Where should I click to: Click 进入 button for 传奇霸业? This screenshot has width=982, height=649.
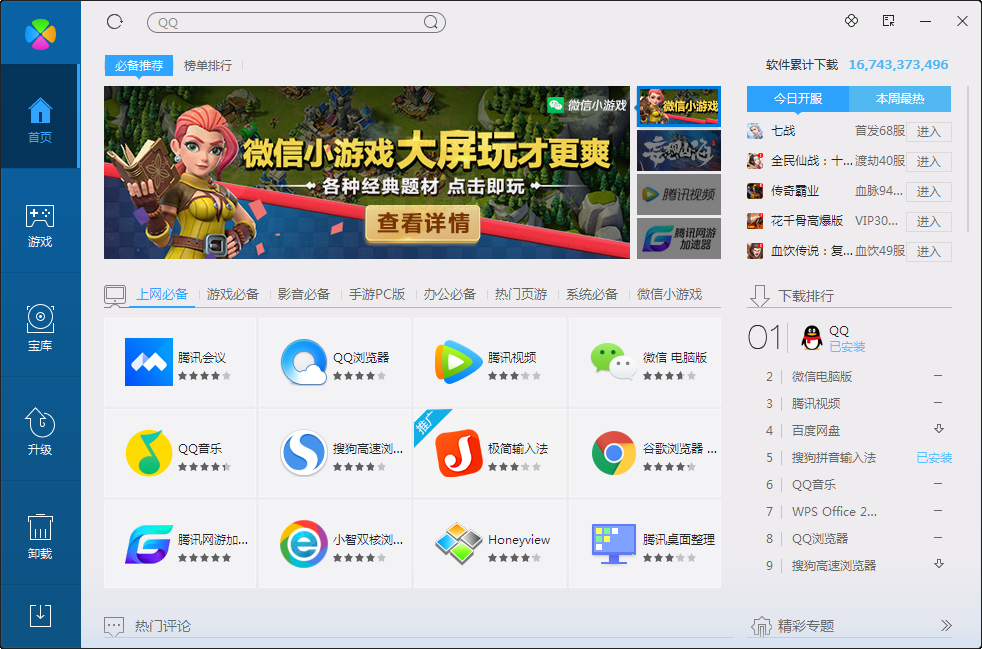(x=929, y=192)
